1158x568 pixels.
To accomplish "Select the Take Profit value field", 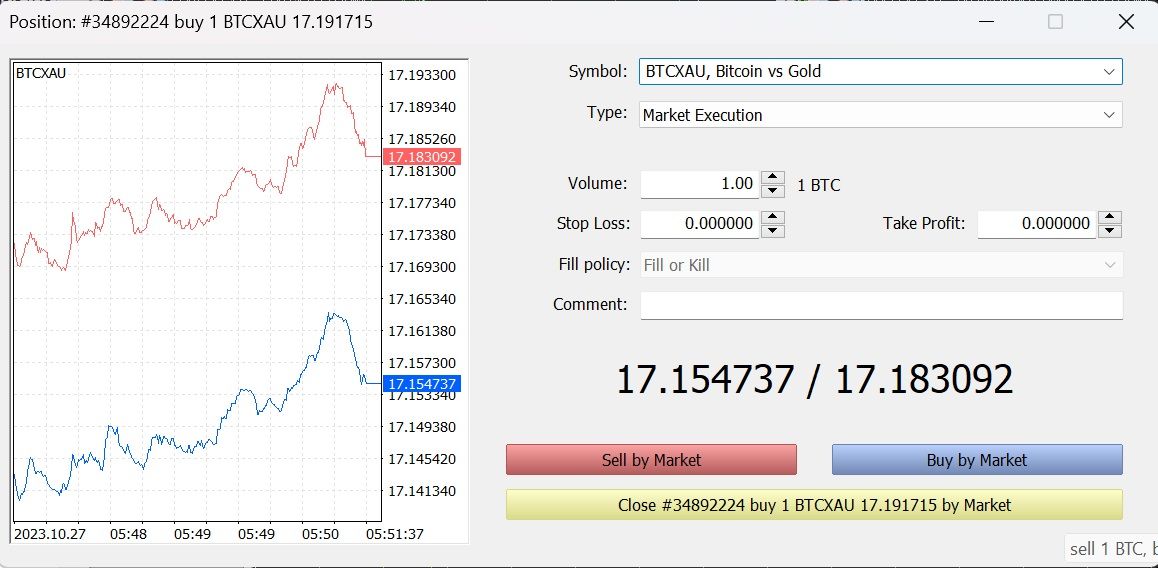I will pyautogui.click(x=1036, y=224).
